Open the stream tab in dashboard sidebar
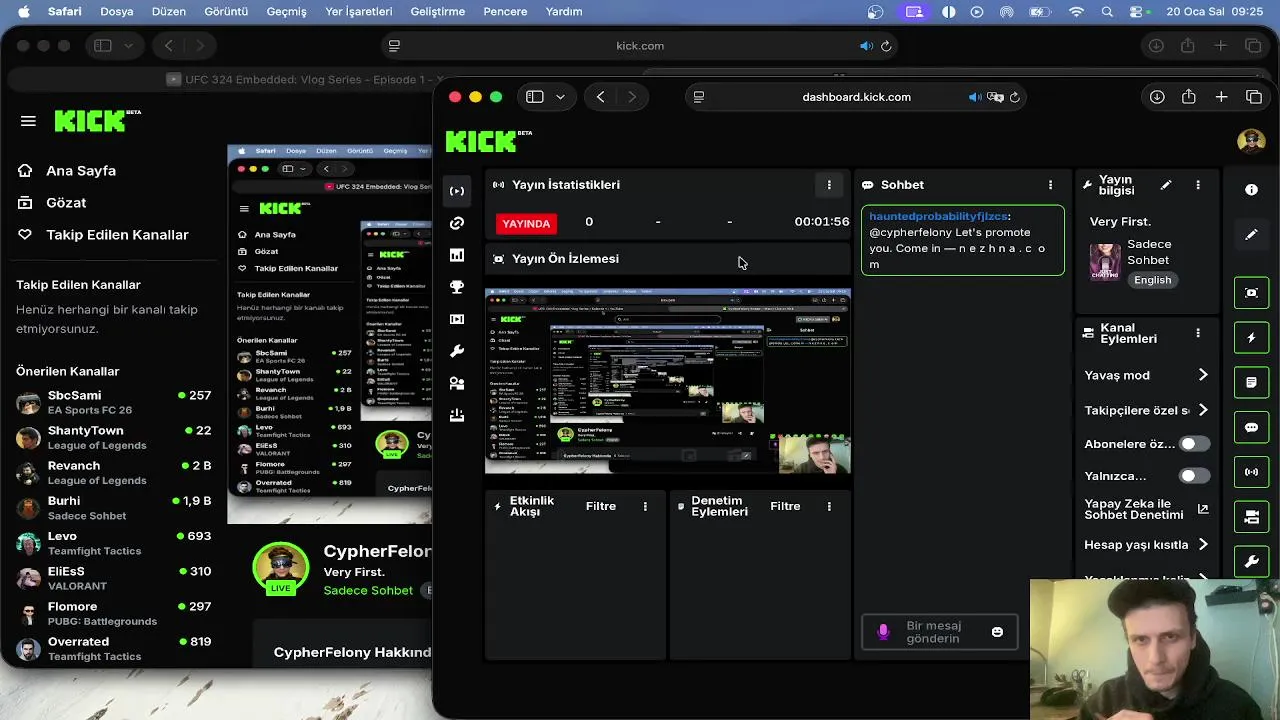The width and height of the screenshot is (1280, 720). [457, 191]
